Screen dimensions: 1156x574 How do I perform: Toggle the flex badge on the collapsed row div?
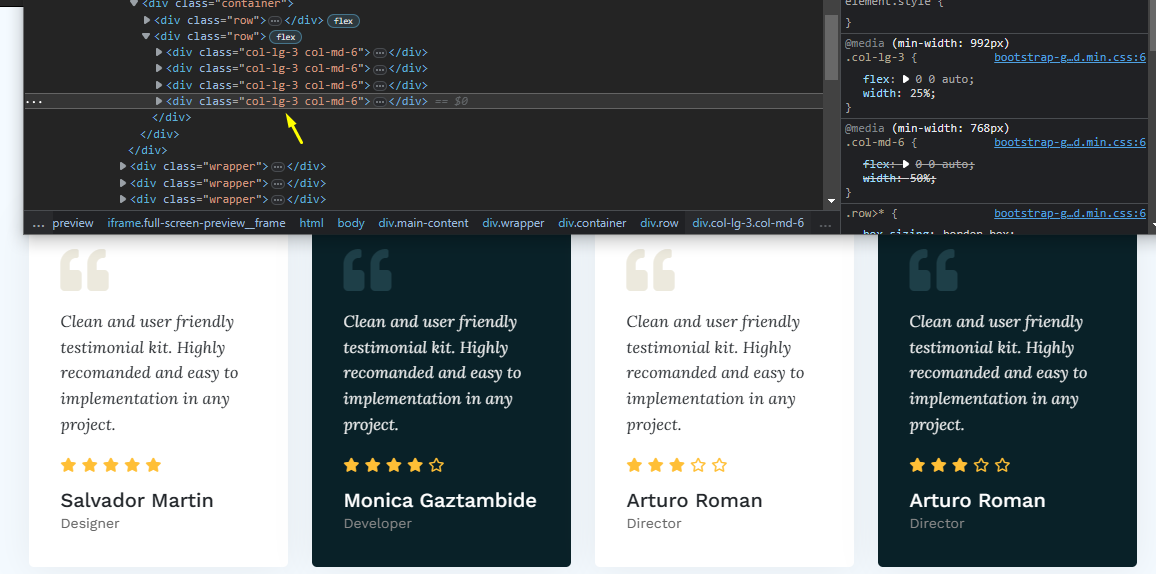344,21
